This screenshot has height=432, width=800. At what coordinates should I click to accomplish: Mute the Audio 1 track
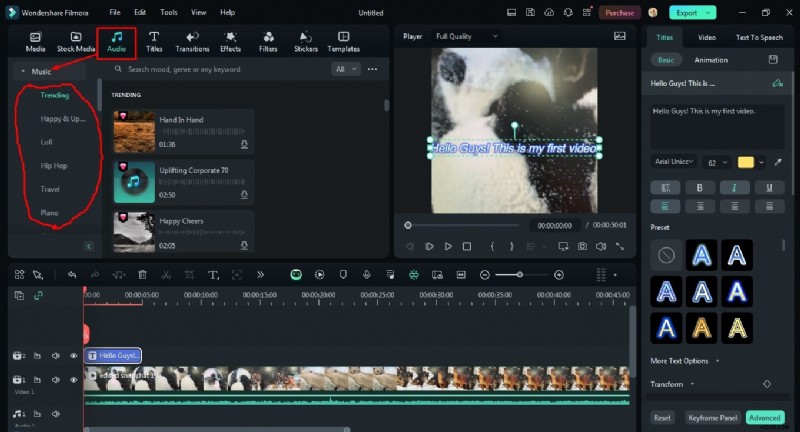pos(56,414)
